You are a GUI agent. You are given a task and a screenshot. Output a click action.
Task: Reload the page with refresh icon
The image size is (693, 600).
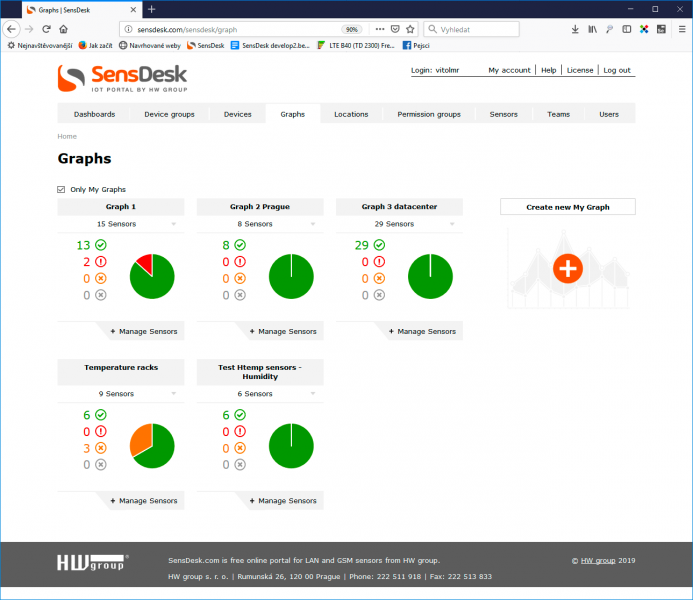46,29
